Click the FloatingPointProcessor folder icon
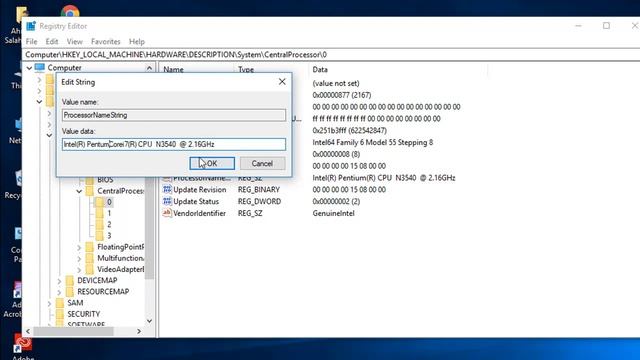 pyautogui.click(x=90, y=247)
